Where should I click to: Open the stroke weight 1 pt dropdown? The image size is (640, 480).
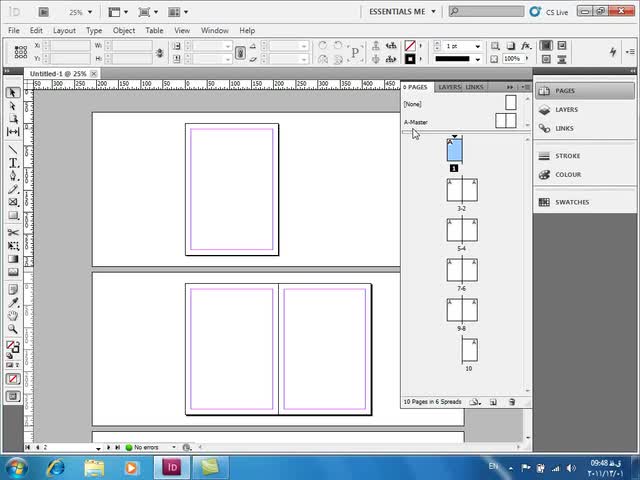point(478,46)
